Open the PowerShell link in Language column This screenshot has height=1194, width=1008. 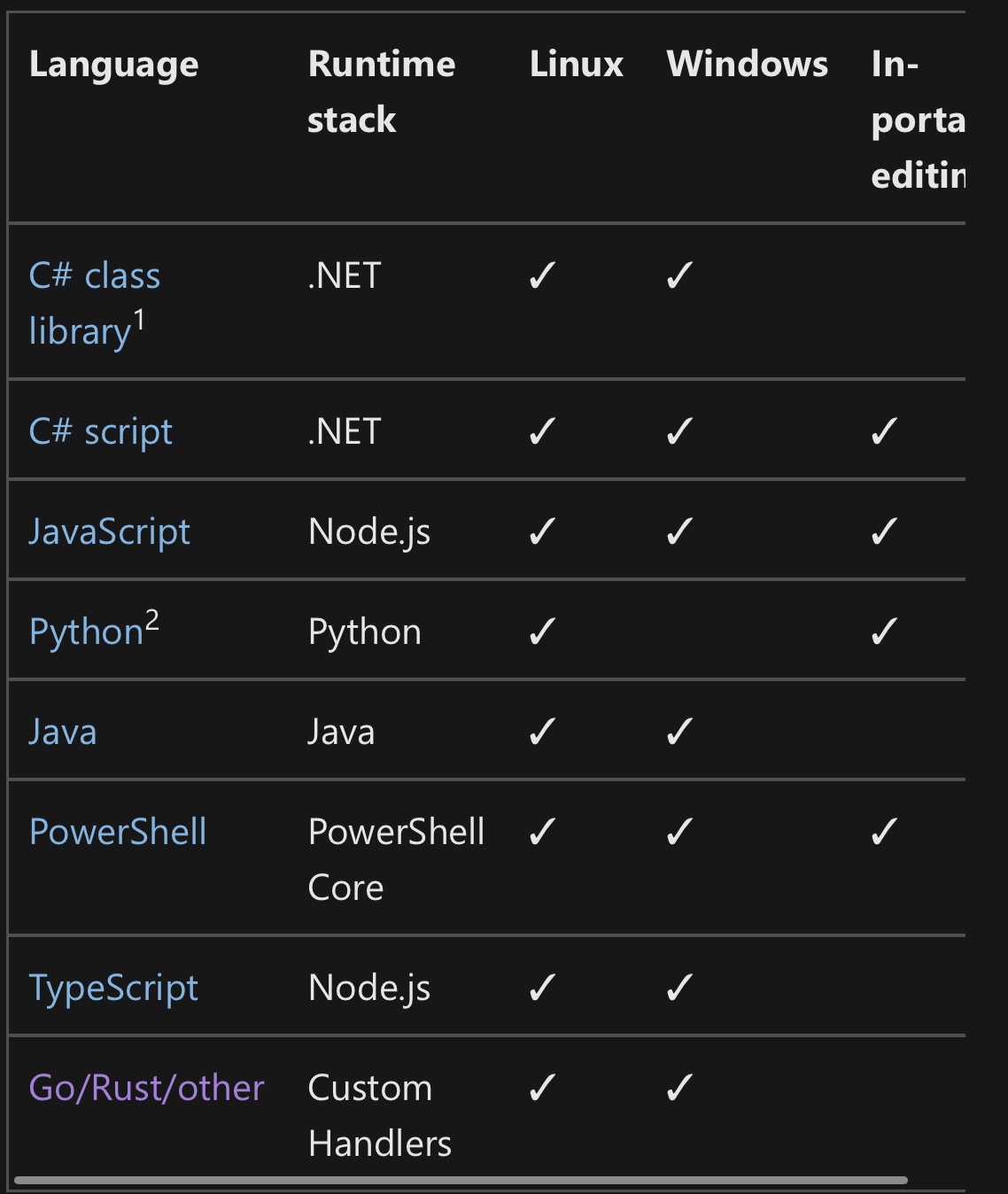click(118, 833)
